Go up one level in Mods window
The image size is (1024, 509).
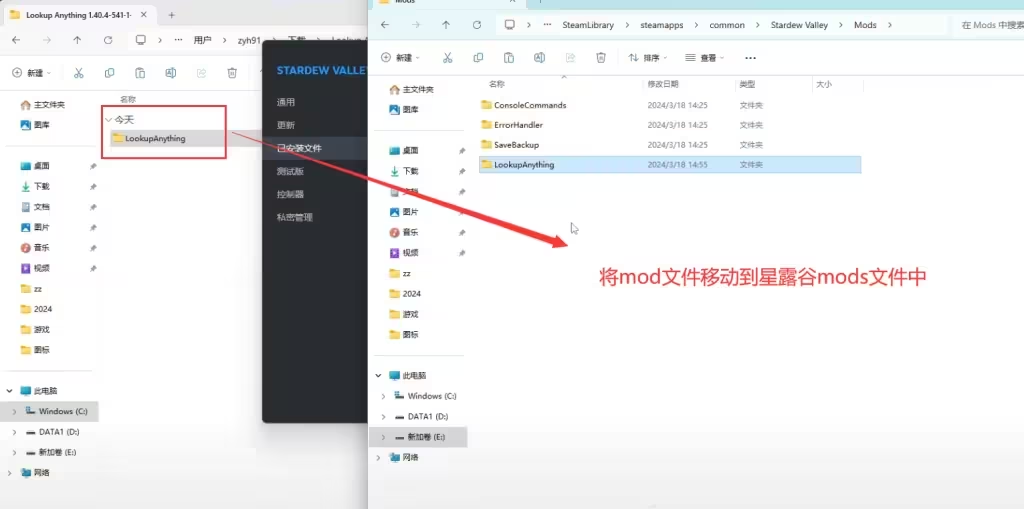click(446, 25)
